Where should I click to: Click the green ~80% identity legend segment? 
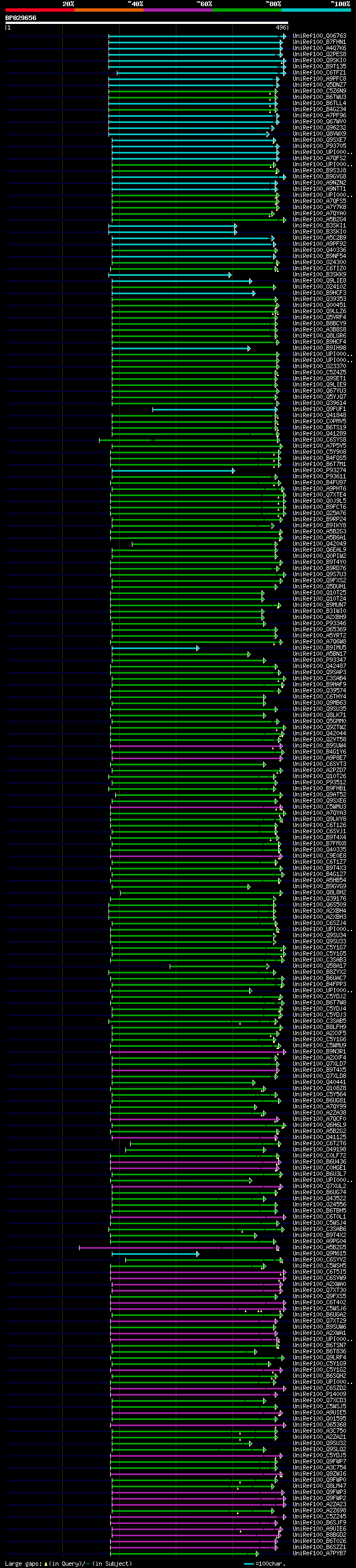pyautogui.click(x=247, y=10)
